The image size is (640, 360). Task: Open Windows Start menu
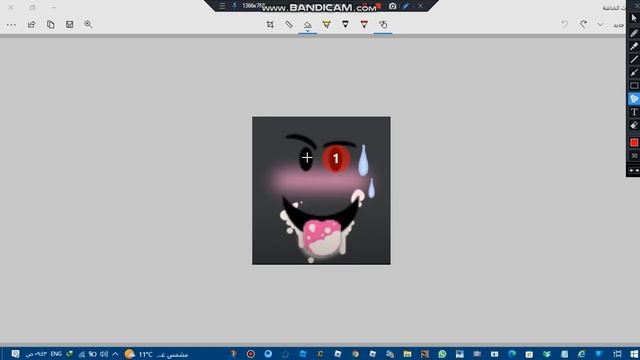(633, 354)
